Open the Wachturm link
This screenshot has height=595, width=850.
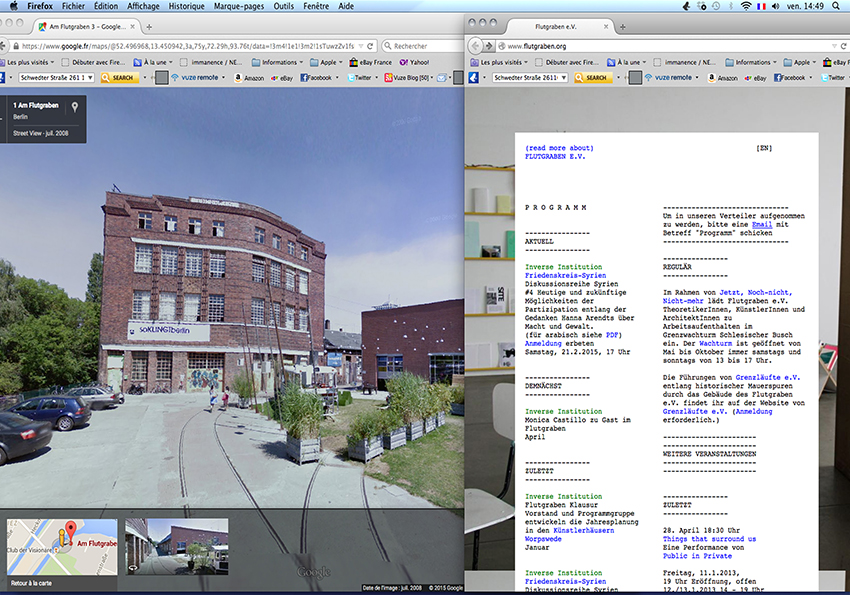[x=715, y=344]
